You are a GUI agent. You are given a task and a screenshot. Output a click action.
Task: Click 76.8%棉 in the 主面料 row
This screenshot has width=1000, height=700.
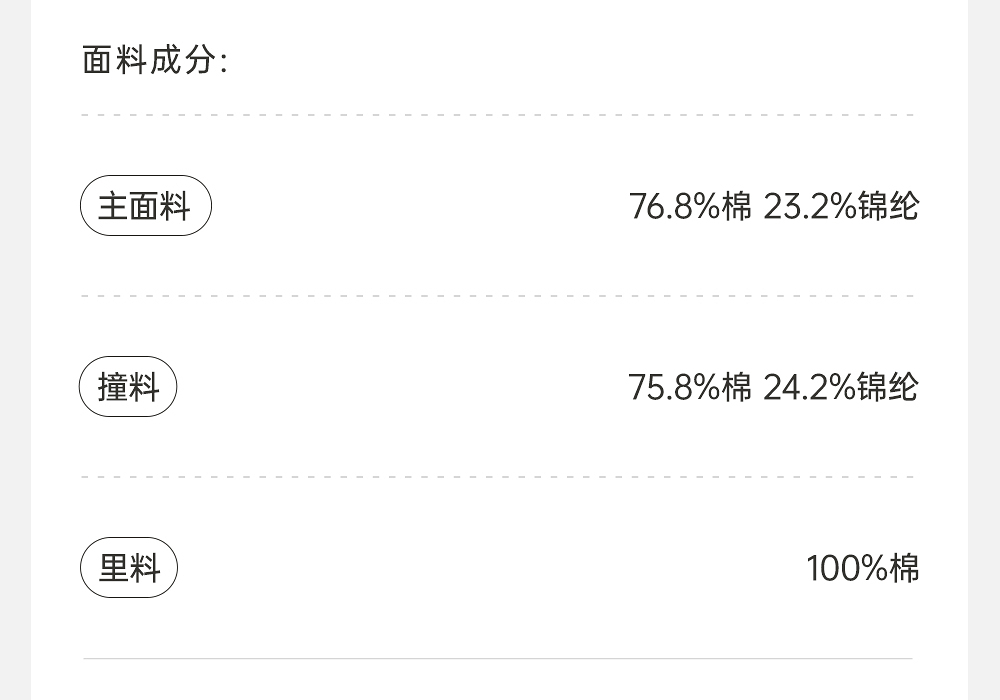pyautogui.click(x=689, y=207)
